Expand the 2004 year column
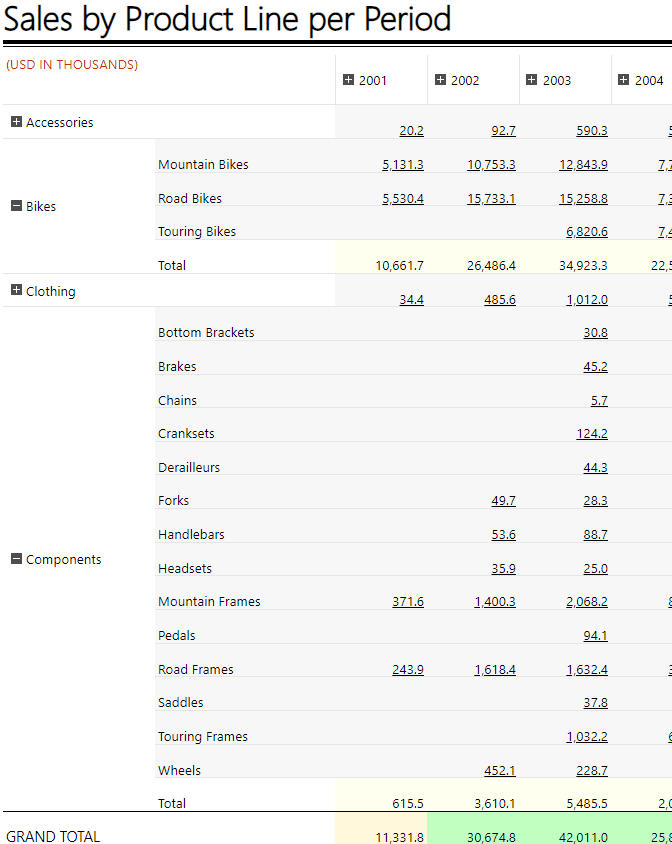 (624, 80)
